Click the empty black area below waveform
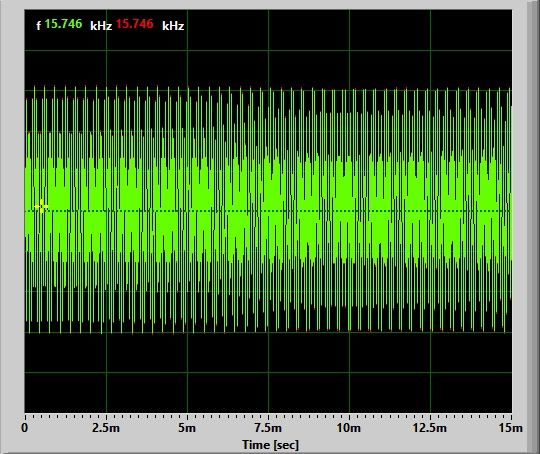 268,372
